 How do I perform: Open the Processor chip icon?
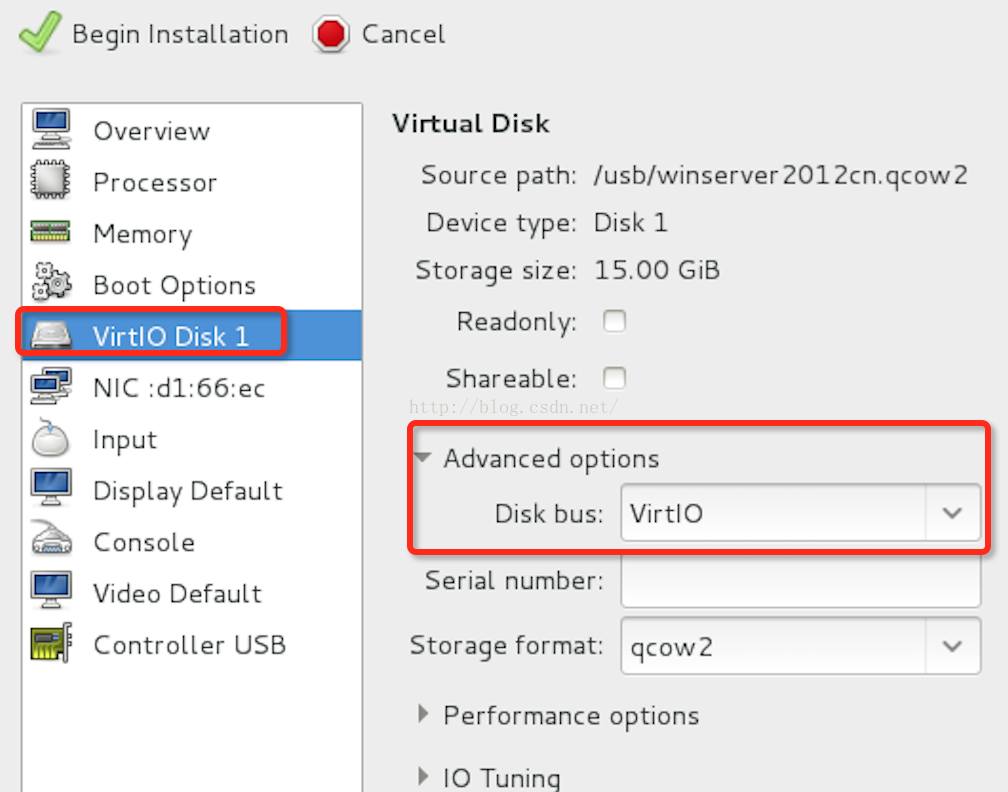tap(50, 180)
